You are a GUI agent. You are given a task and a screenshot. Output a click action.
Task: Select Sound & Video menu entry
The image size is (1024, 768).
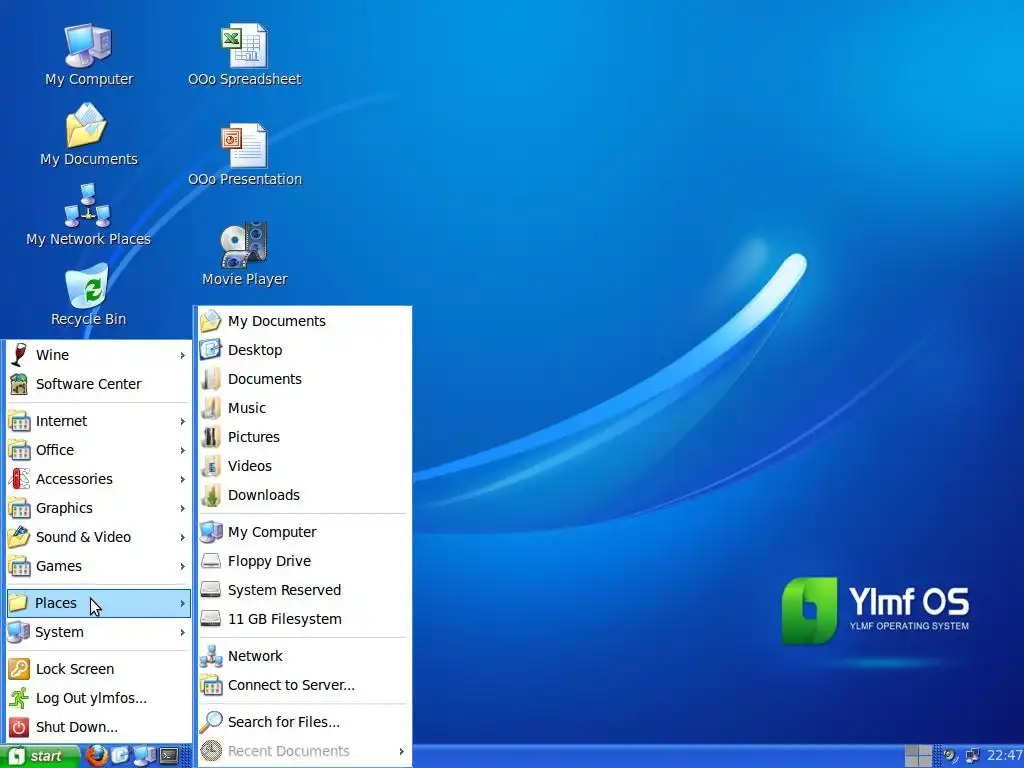99,537
